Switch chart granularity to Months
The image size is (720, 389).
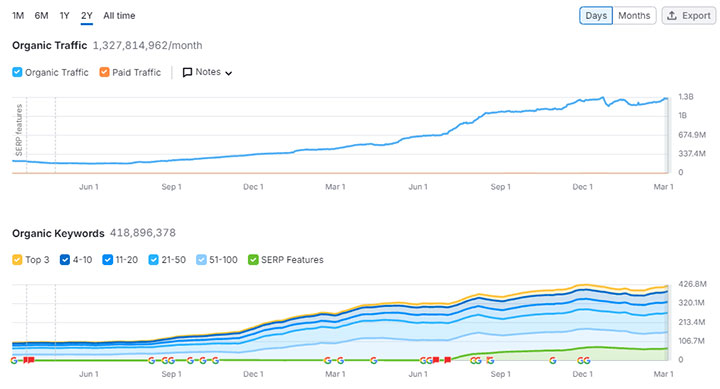pyautogui.click(x=634, y=16)
